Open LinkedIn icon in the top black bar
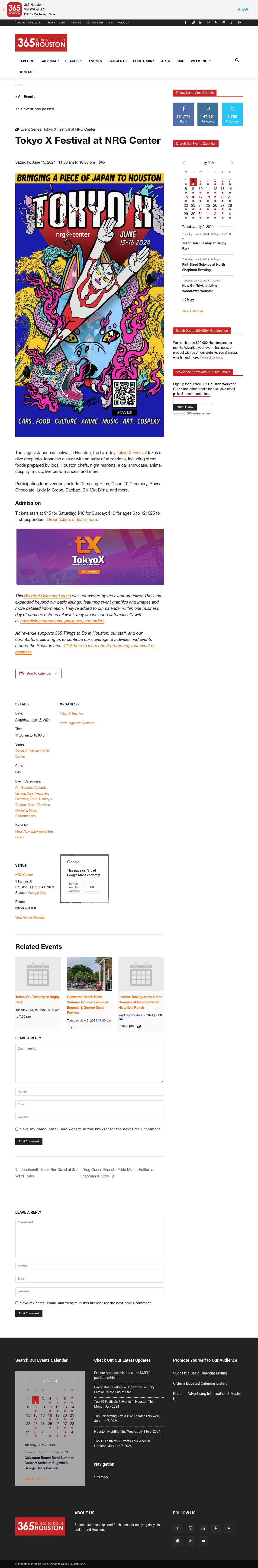 [x=201, y=23]
